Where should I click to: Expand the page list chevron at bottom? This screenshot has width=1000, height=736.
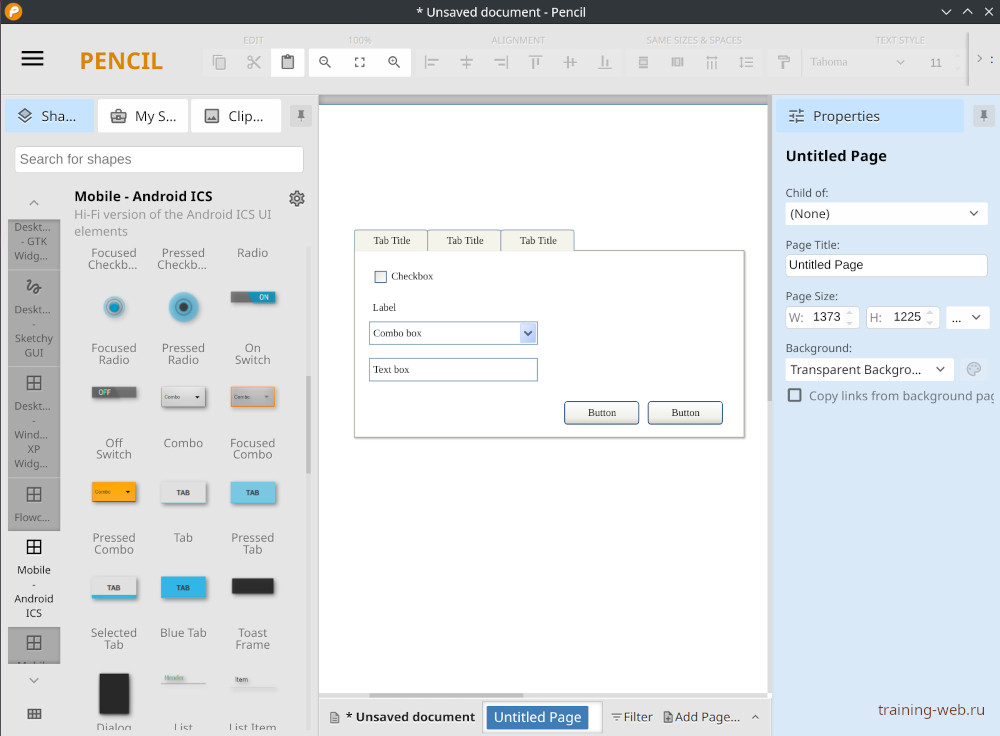tap(755, 717)
